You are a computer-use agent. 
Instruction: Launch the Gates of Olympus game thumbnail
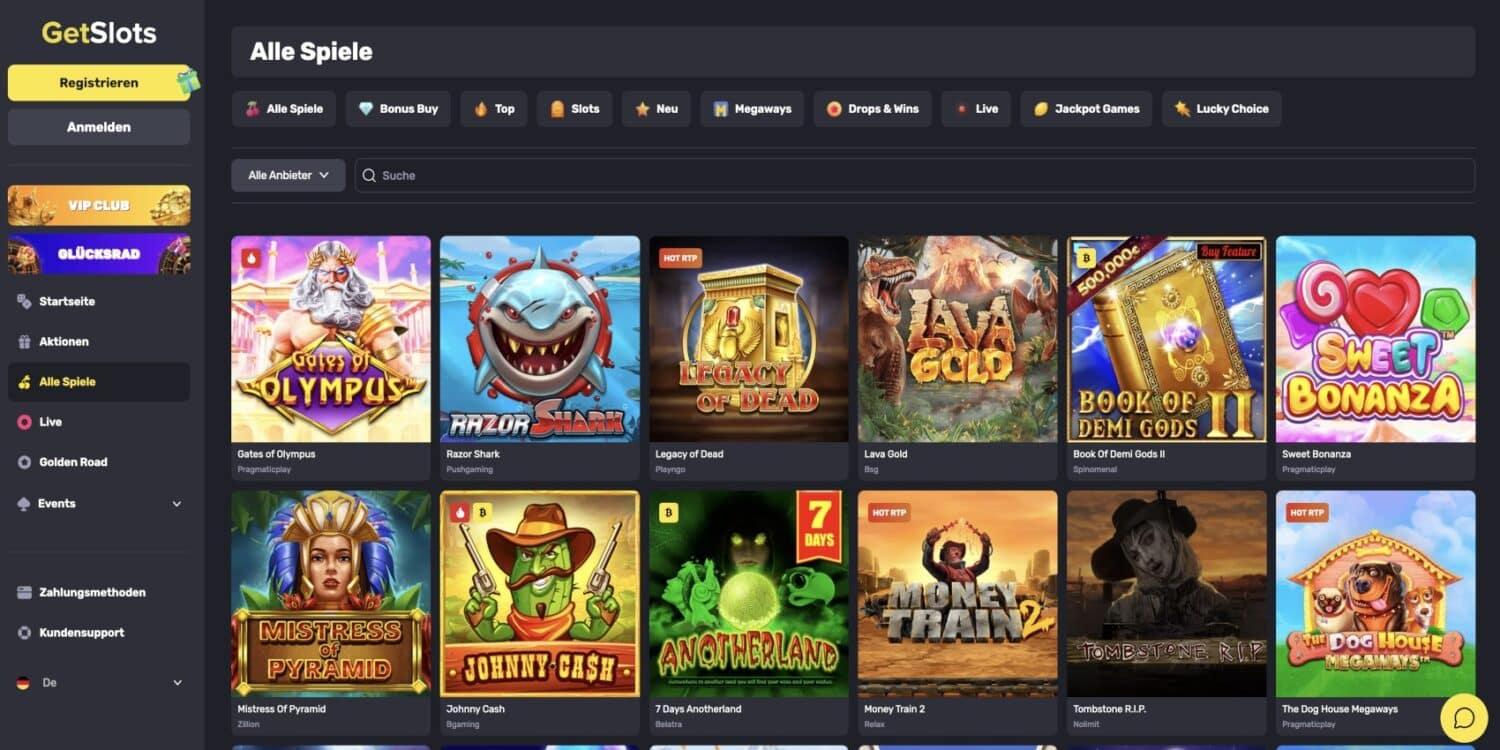[331, 339]
